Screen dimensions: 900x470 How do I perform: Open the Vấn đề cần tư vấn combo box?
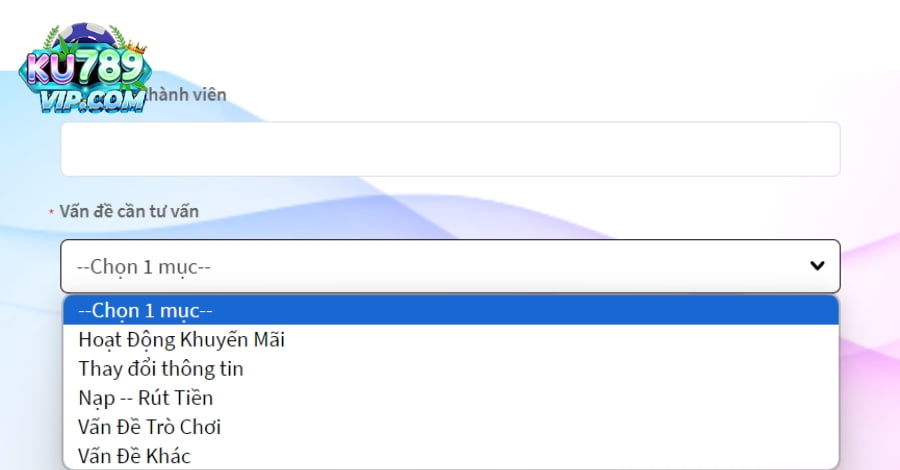coord(450,266)
